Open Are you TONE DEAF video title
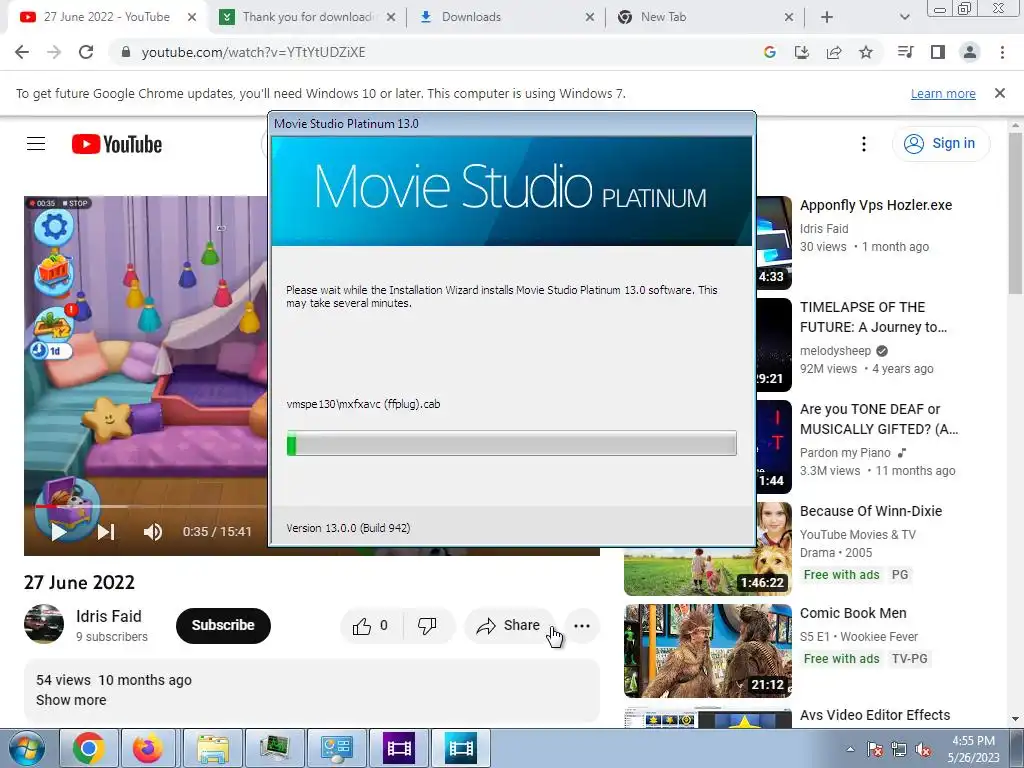 879,419
